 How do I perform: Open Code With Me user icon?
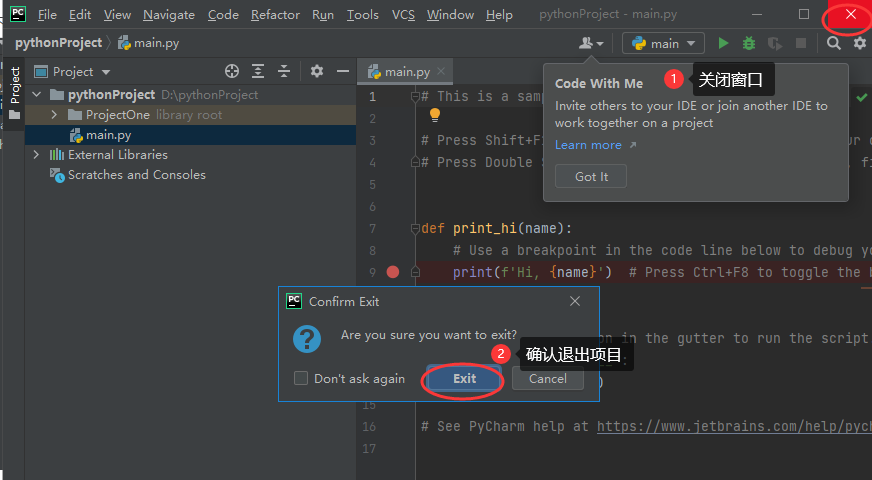(x=591, y=43)
